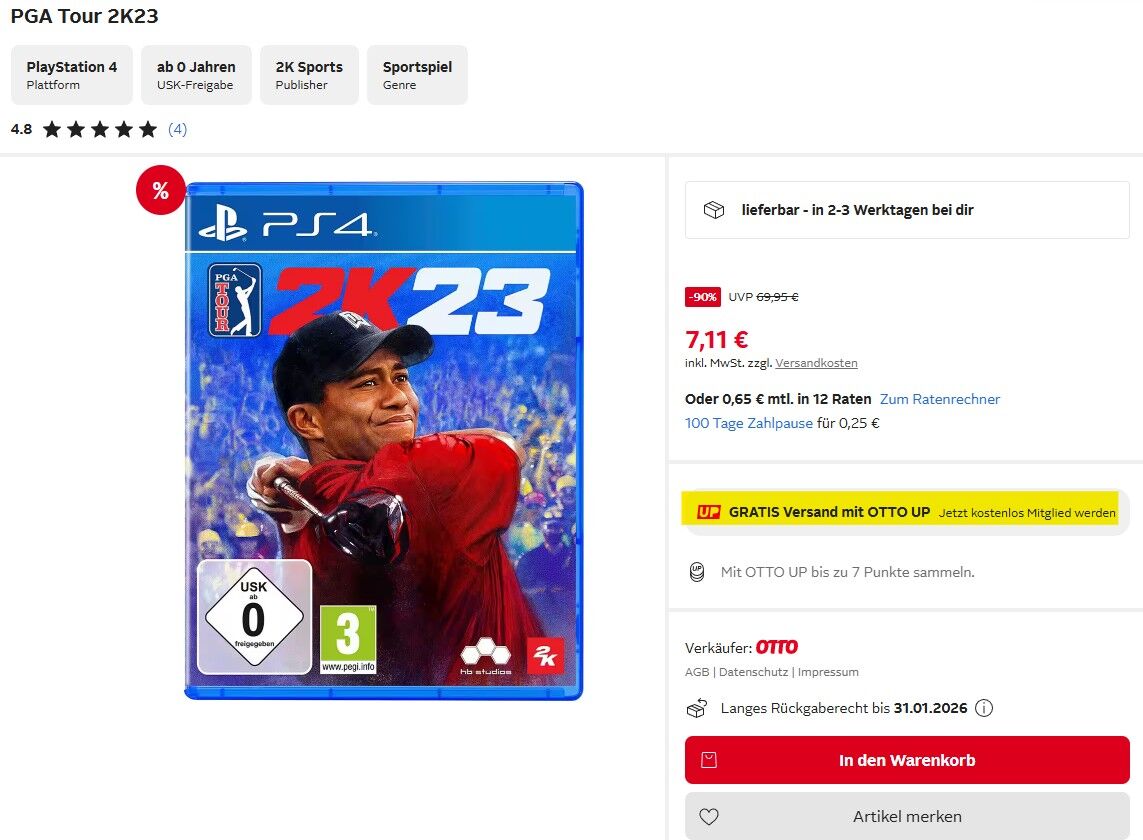Click the heart icon on Artikel merken
Viewport: 1143px width, 840px height.
click(709, 817)
